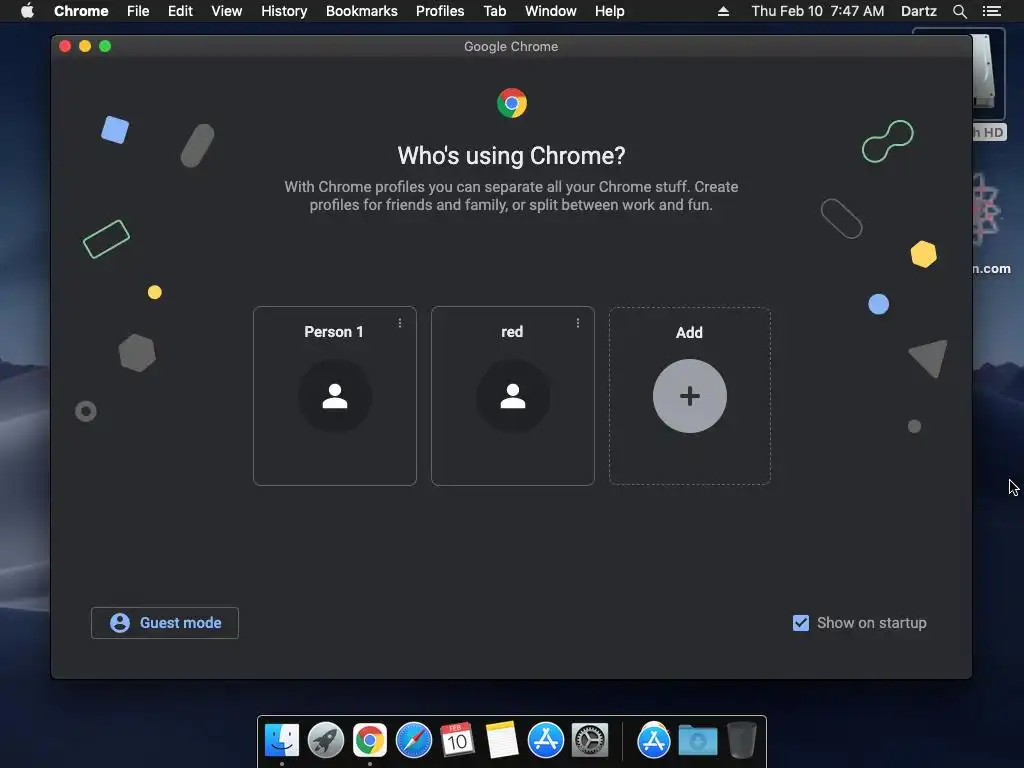Click the Person 1 avatar icon
This screenshot has width=1024, height=768.
click(334, 396)
